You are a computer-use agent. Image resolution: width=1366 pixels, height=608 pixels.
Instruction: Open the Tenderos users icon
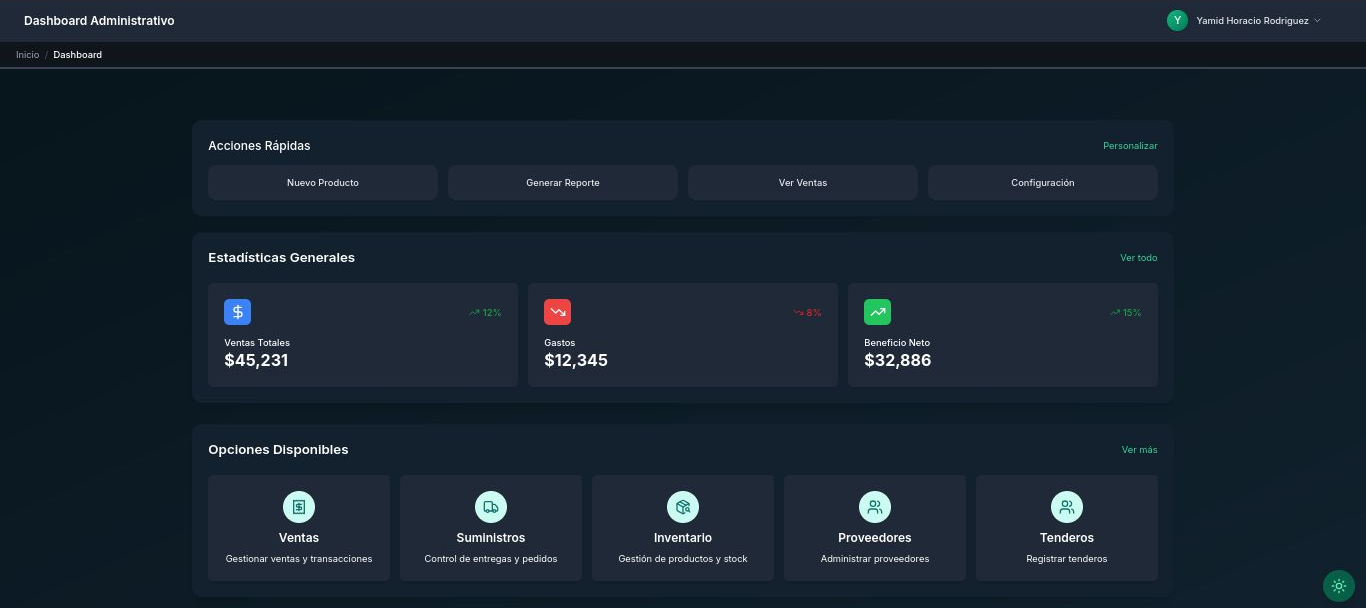click(1067, 507)
